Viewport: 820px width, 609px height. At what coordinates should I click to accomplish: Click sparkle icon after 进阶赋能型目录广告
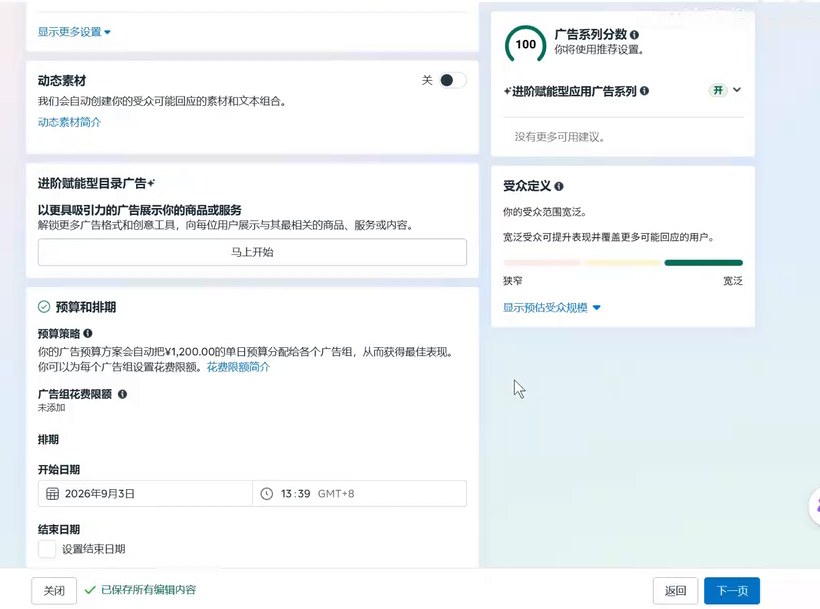pyautogui.click(x=151, y=183)
